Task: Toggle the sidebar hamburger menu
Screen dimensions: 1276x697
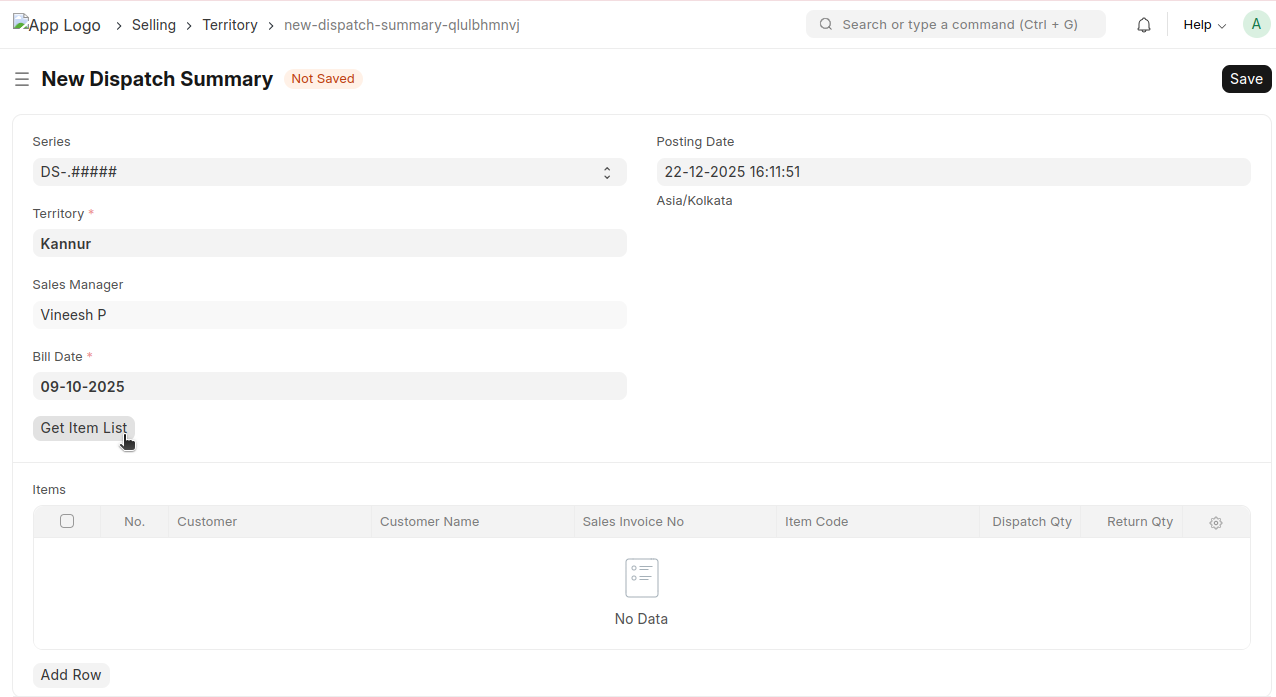Action: click(x=21, y=79)
